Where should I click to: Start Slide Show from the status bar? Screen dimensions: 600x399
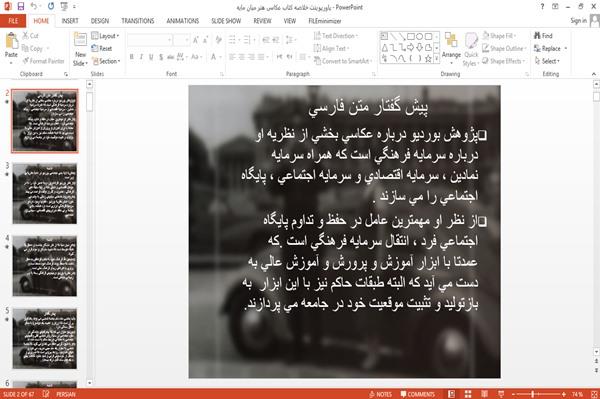click(x=501, y=394)
